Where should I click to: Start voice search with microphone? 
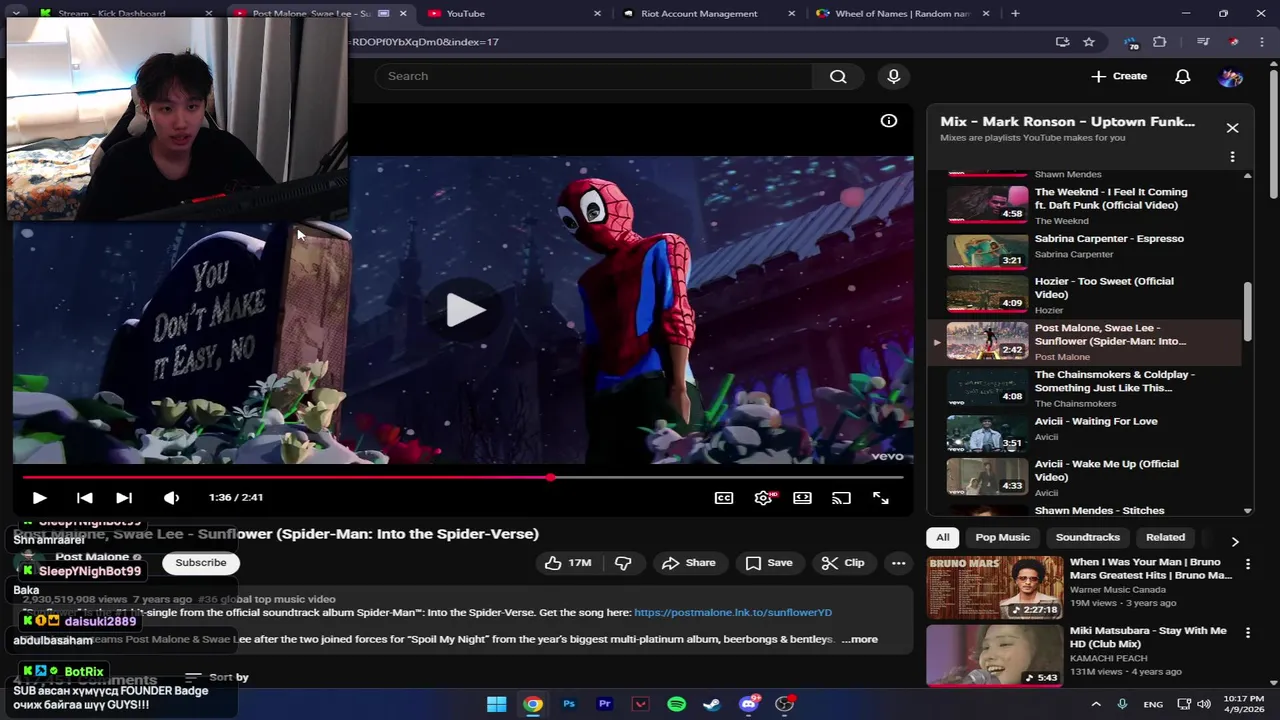[x=894, y=76]
